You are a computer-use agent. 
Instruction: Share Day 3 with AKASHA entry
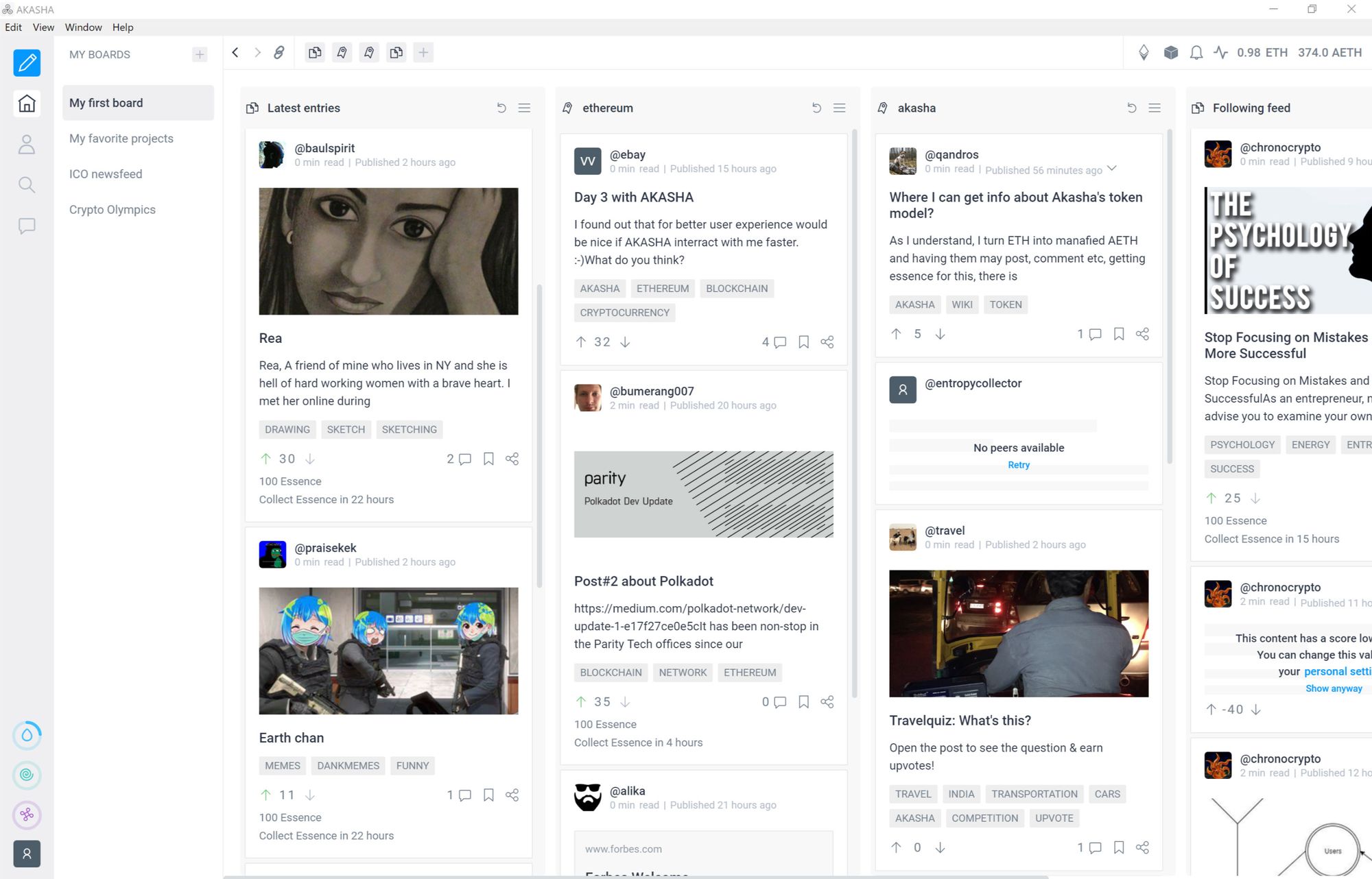(x=827, y=341)
